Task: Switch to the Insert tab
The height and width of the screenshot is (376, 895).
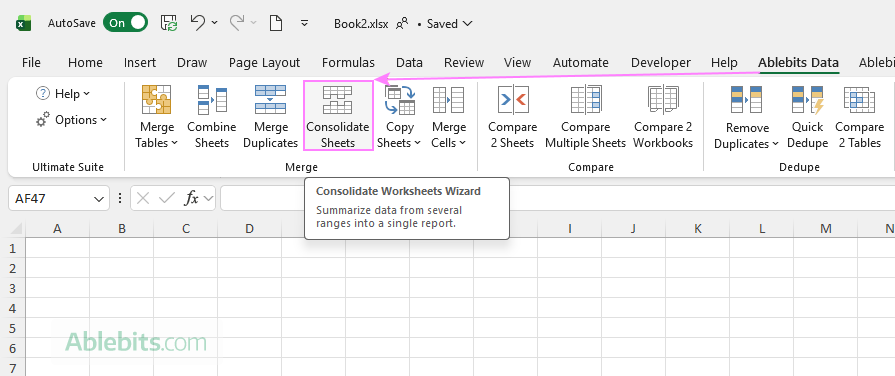Action: tap(140, 63)
